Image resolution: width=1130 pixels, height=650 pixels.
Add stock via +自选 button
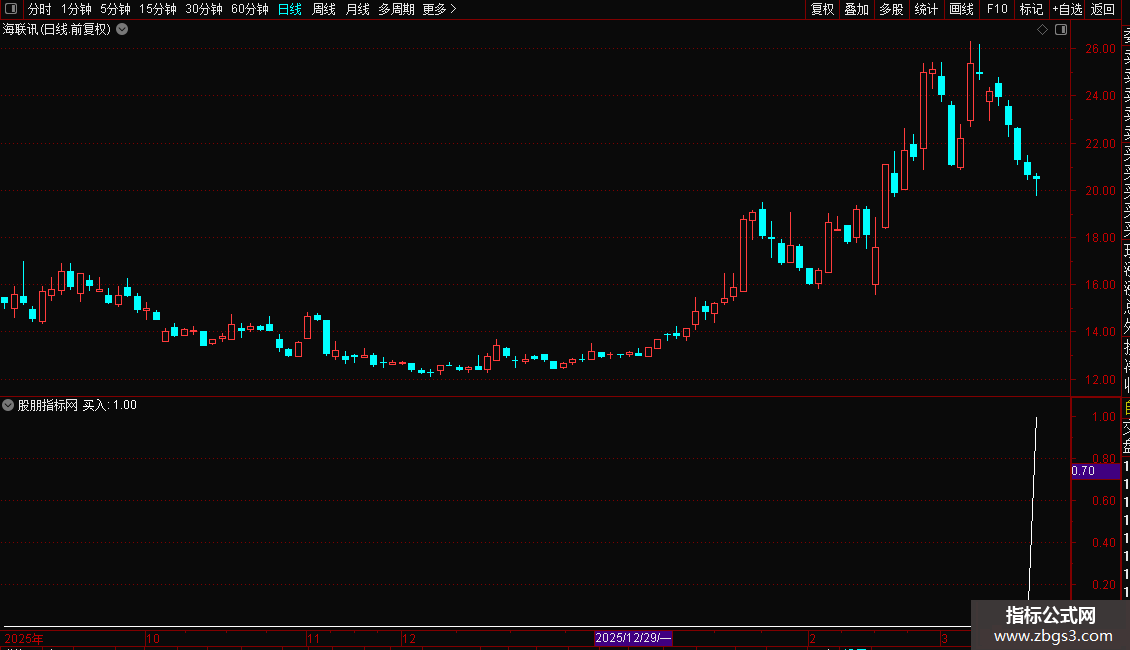click(1067, 9)
